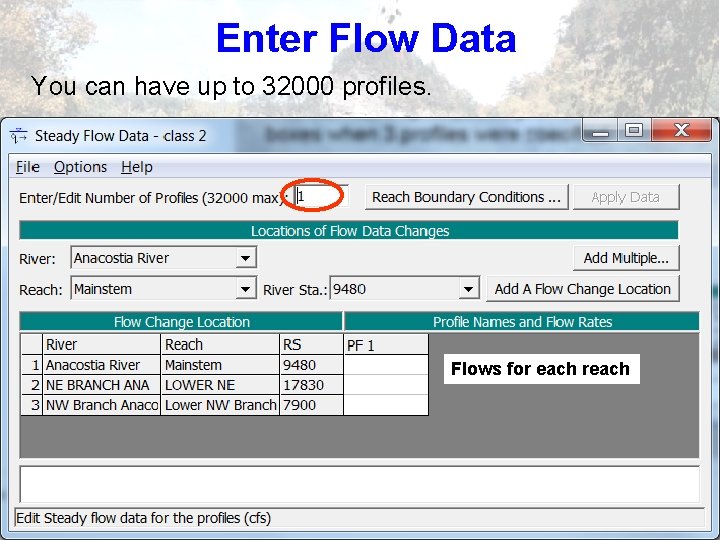Click PF 1 flow cell for Anacostia River
The height and width of the screenshot is (540, 720).
pyautogui.click(x=386, y=365)
